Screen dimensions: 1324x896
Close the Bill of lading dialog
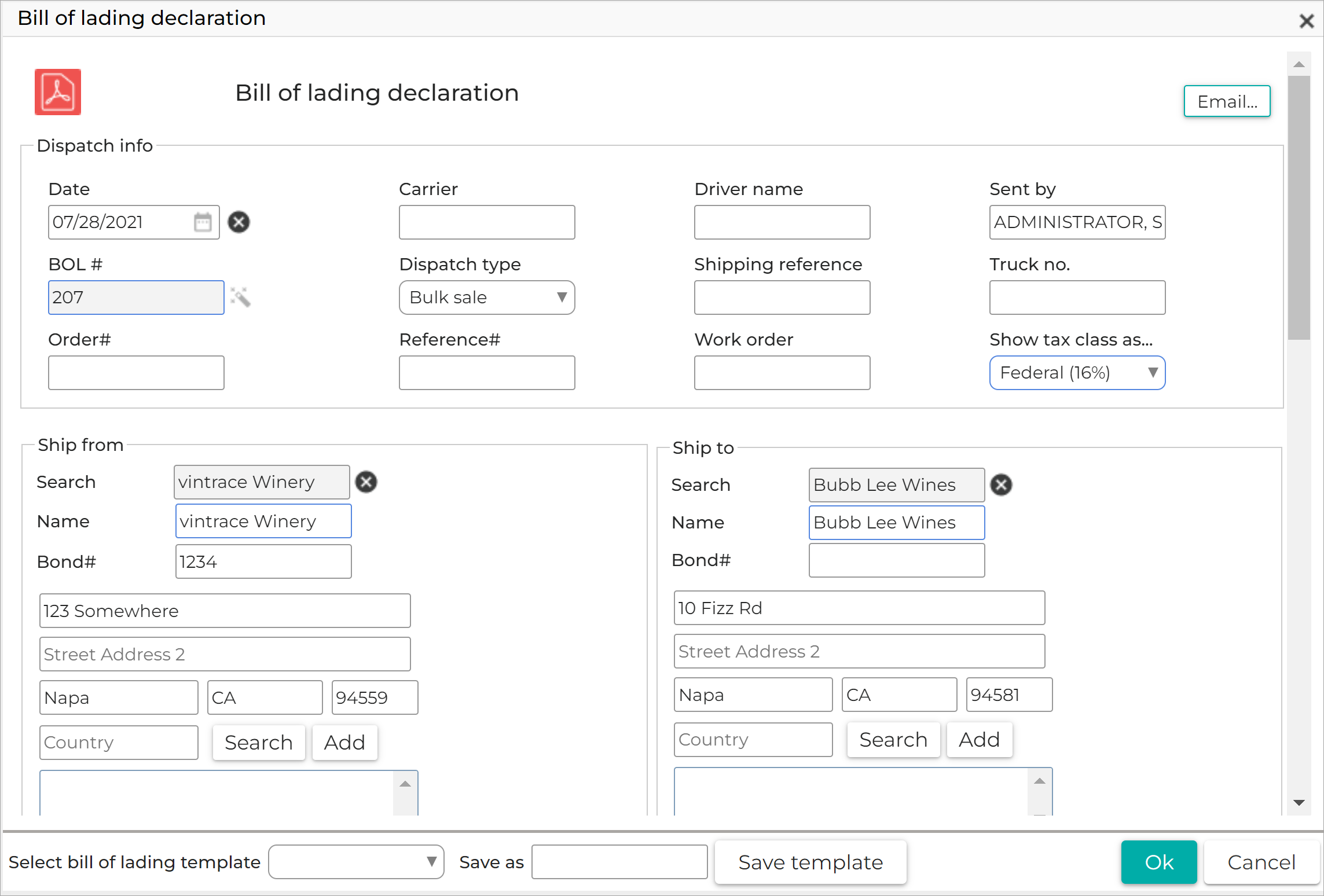click(x=1306, y=21)
